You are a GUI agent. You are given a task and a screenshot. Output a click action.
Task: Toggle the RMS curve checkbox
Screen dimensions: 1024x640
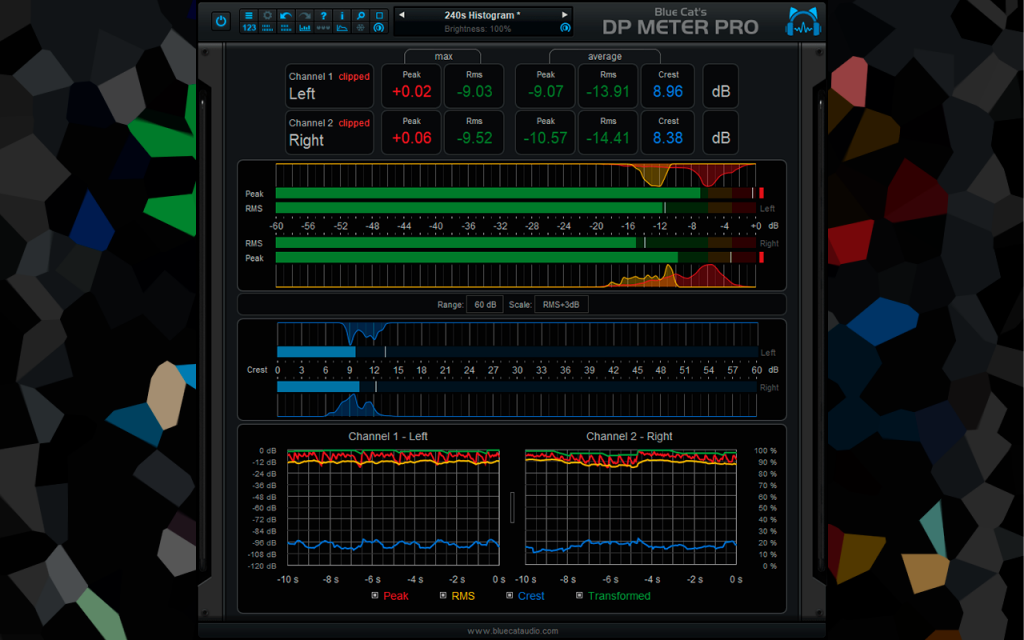(x=443, y=596)
